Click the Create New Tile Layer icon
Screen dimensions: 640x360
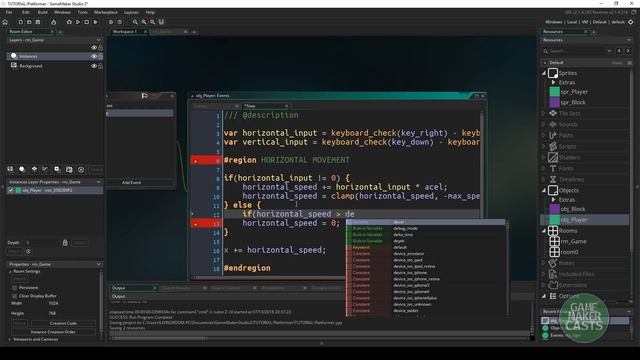pos(34,169)
